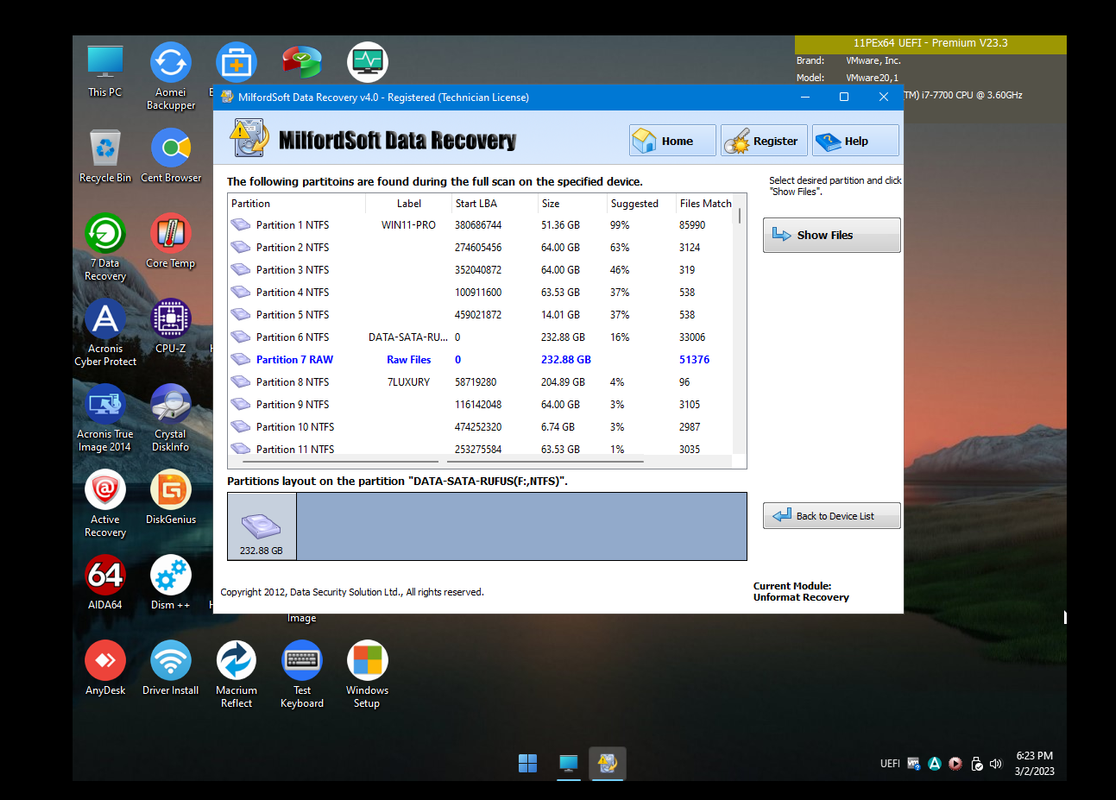Screen dimensions: 1116x800
Task: Open the monitor icon on taskbar
Action: coord(568,764)
